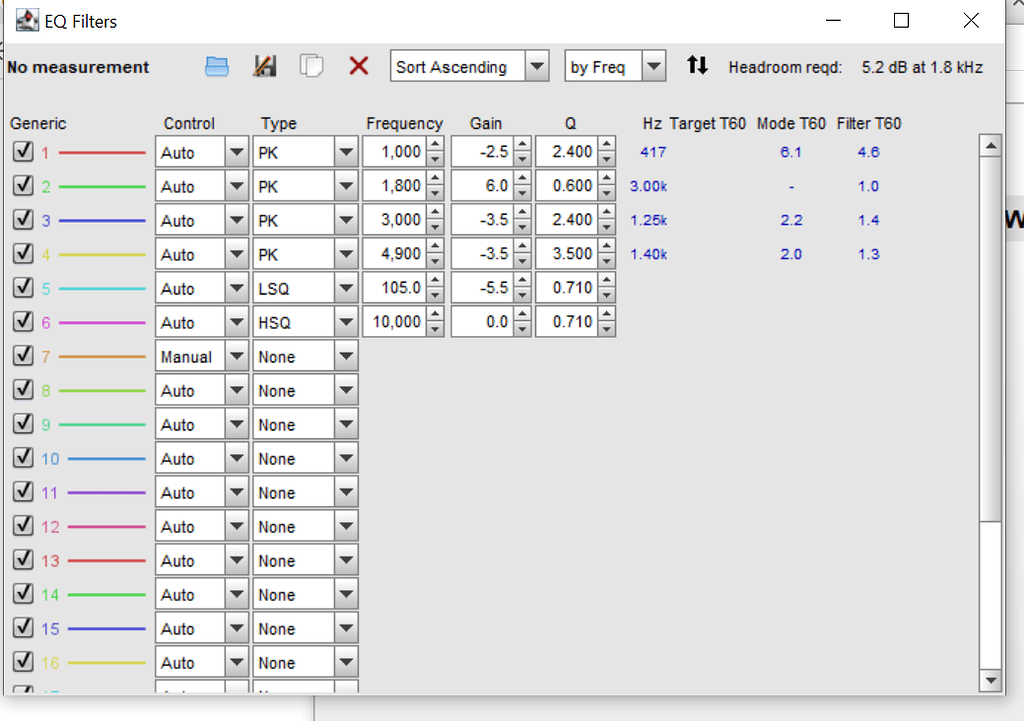Select filter 8 Type dropdown

click(347, 389)
